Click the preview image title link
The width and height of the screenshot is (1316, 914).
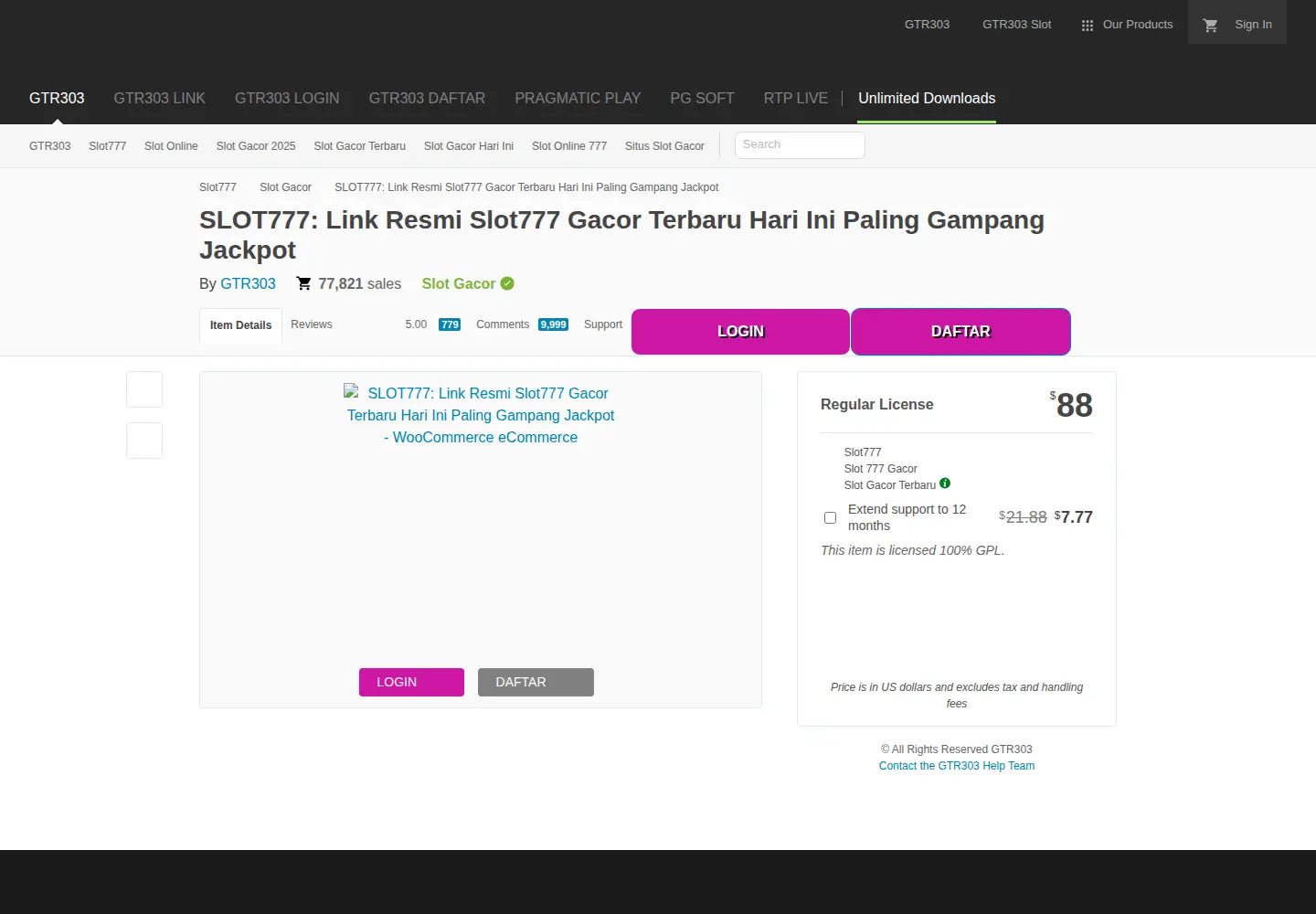(481, 415)
